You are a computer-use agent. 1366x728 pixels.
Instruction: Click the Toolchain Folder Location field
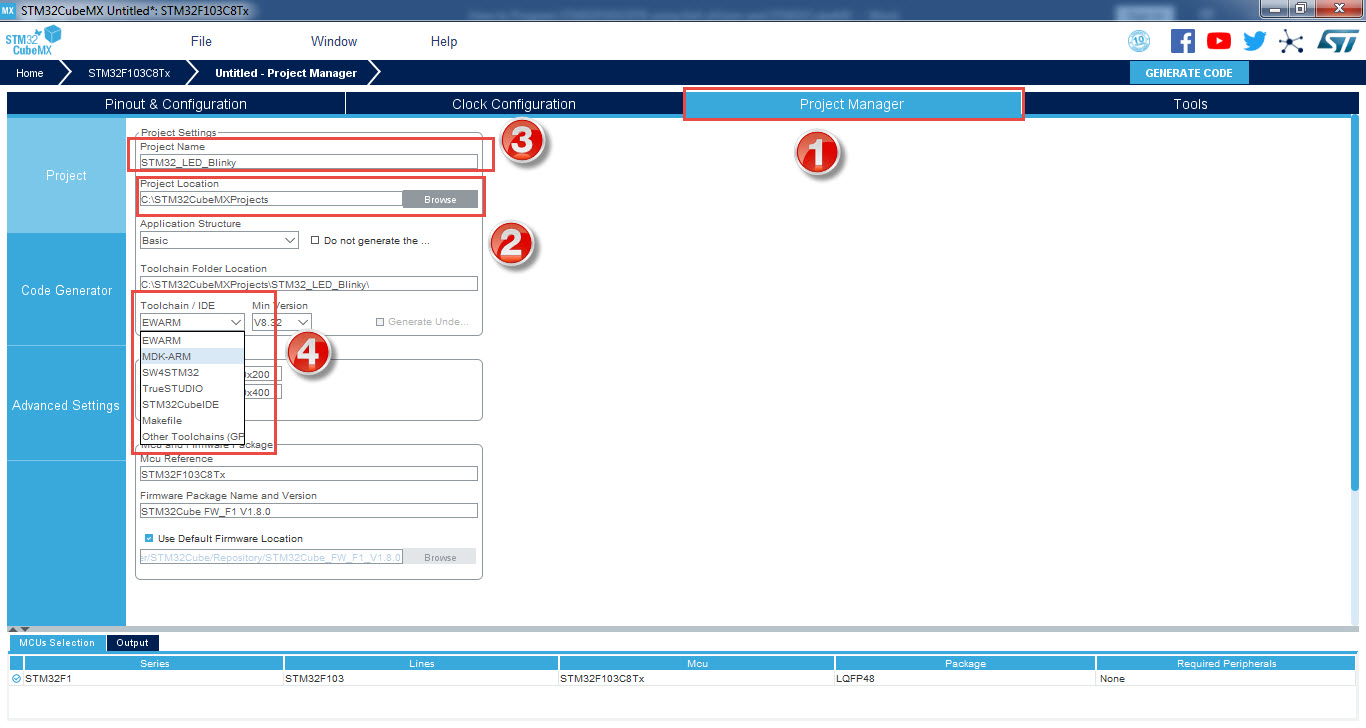(x=309, y=284)
